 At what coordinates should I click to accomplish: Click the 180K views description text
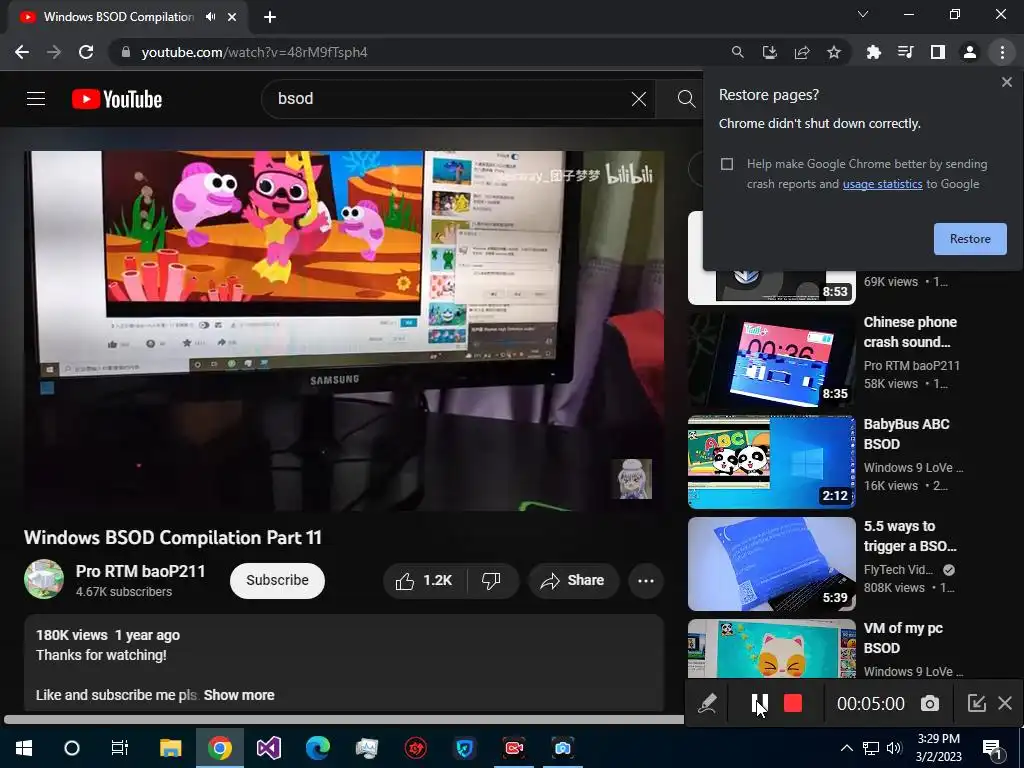[72, 635]
